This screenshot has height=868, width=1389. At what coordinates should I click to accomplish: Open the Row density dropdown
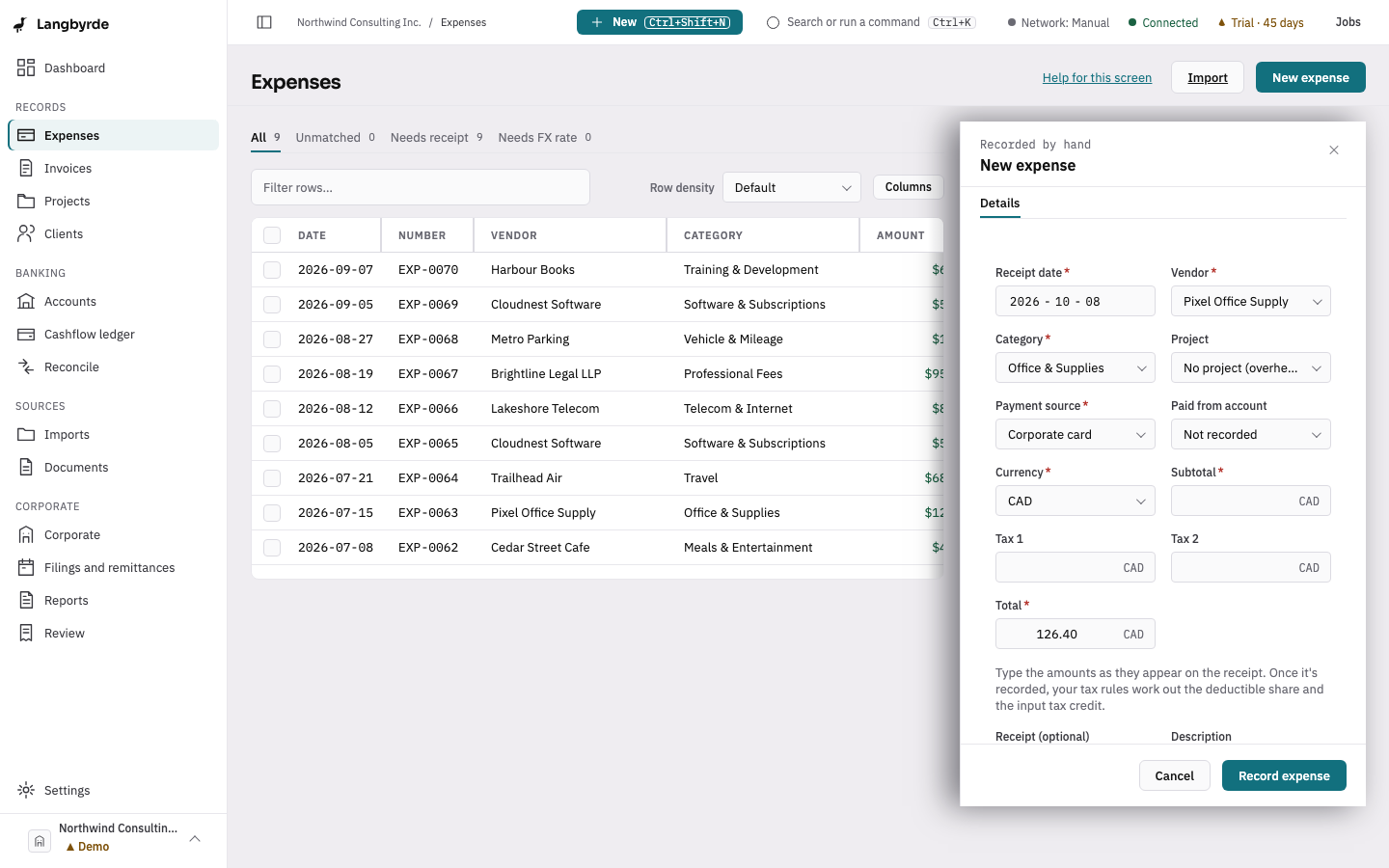[792, 187]
